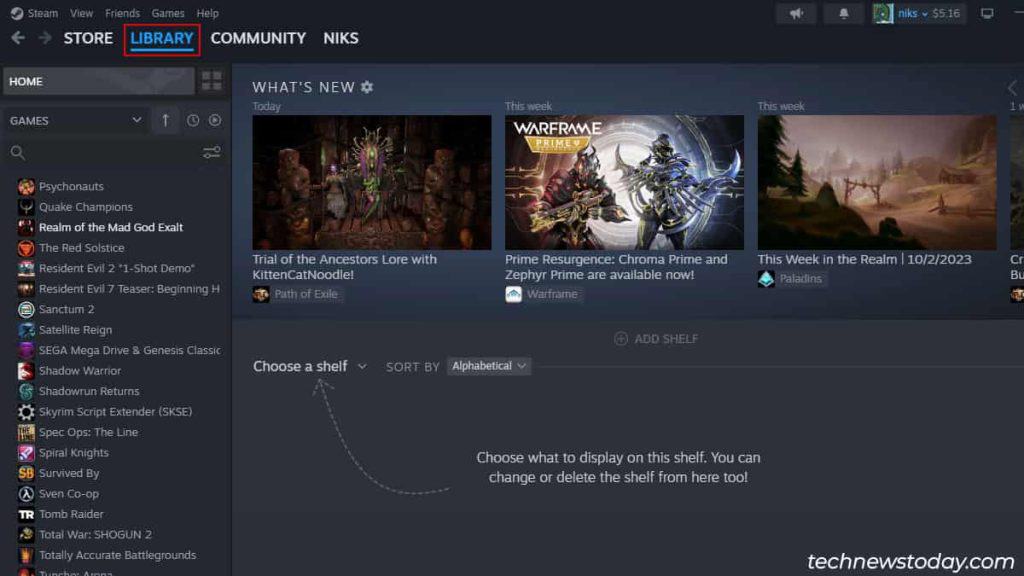Open the announcements megaphone icon
Image resolution: width=1024 pixels, height=576 pixels.
(x=796, y=13)
